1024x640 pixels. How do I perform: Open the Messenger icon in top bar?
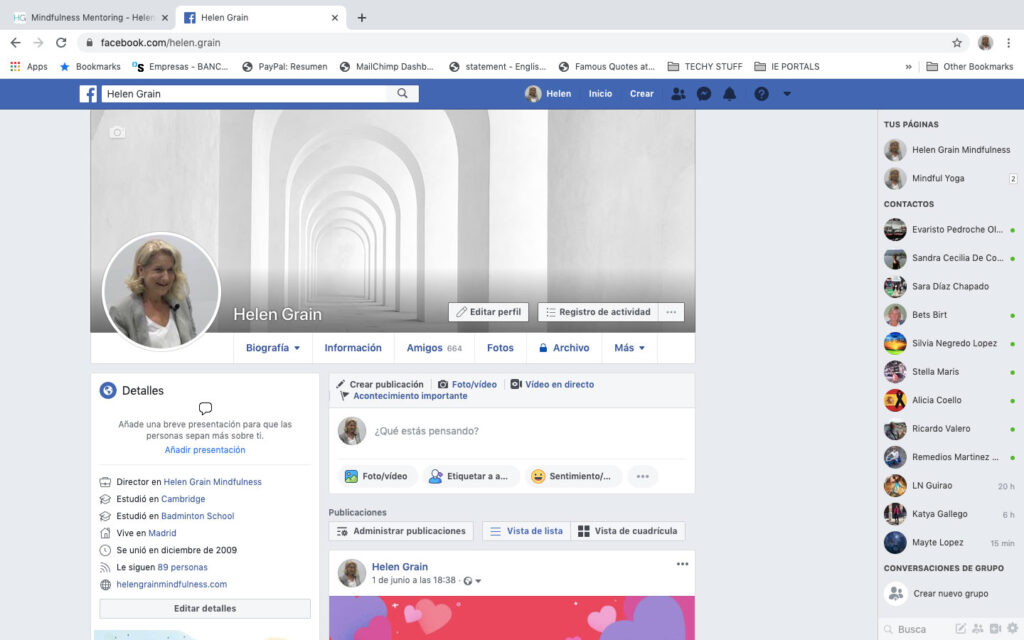click(x=704, y=94)
